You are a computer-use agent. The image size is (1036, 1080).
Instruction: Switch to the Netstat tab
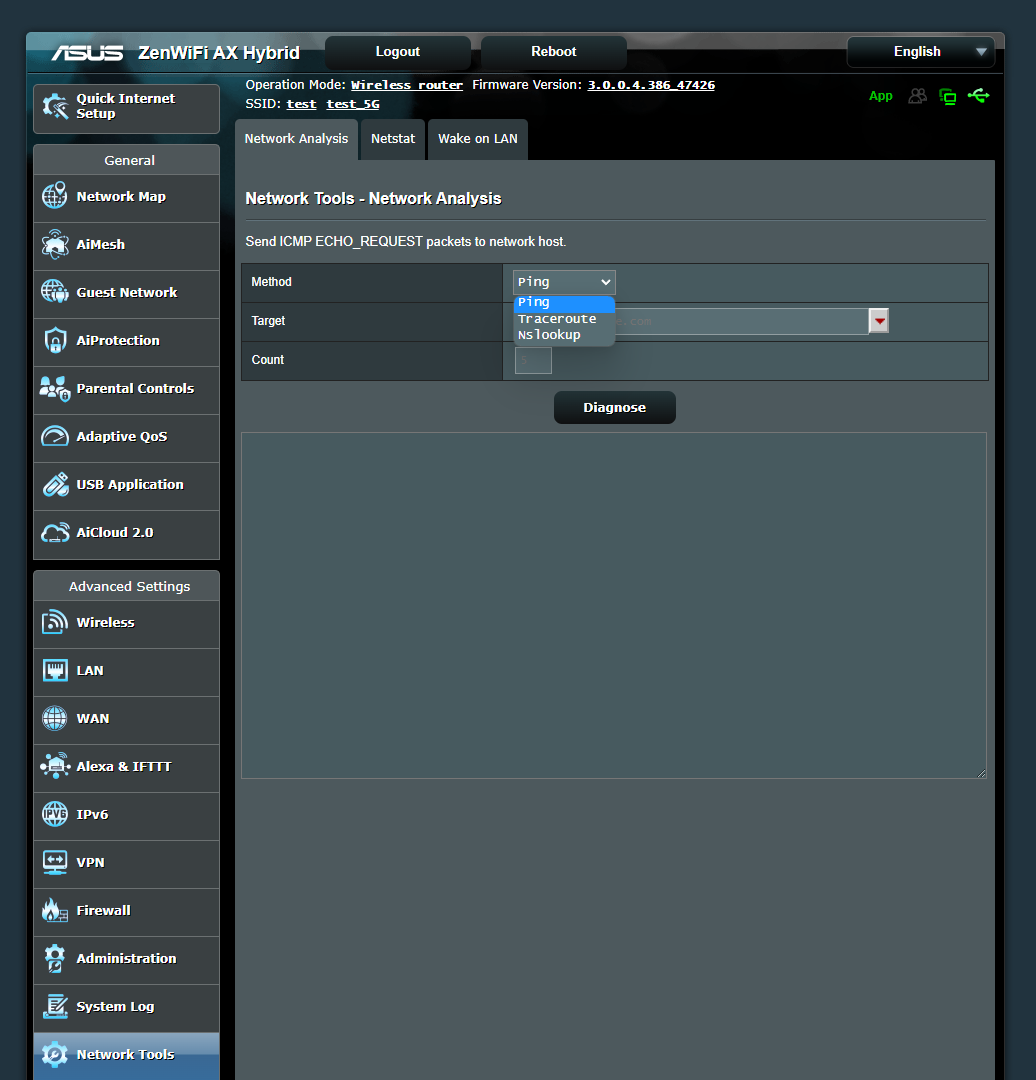coord(392,139)
